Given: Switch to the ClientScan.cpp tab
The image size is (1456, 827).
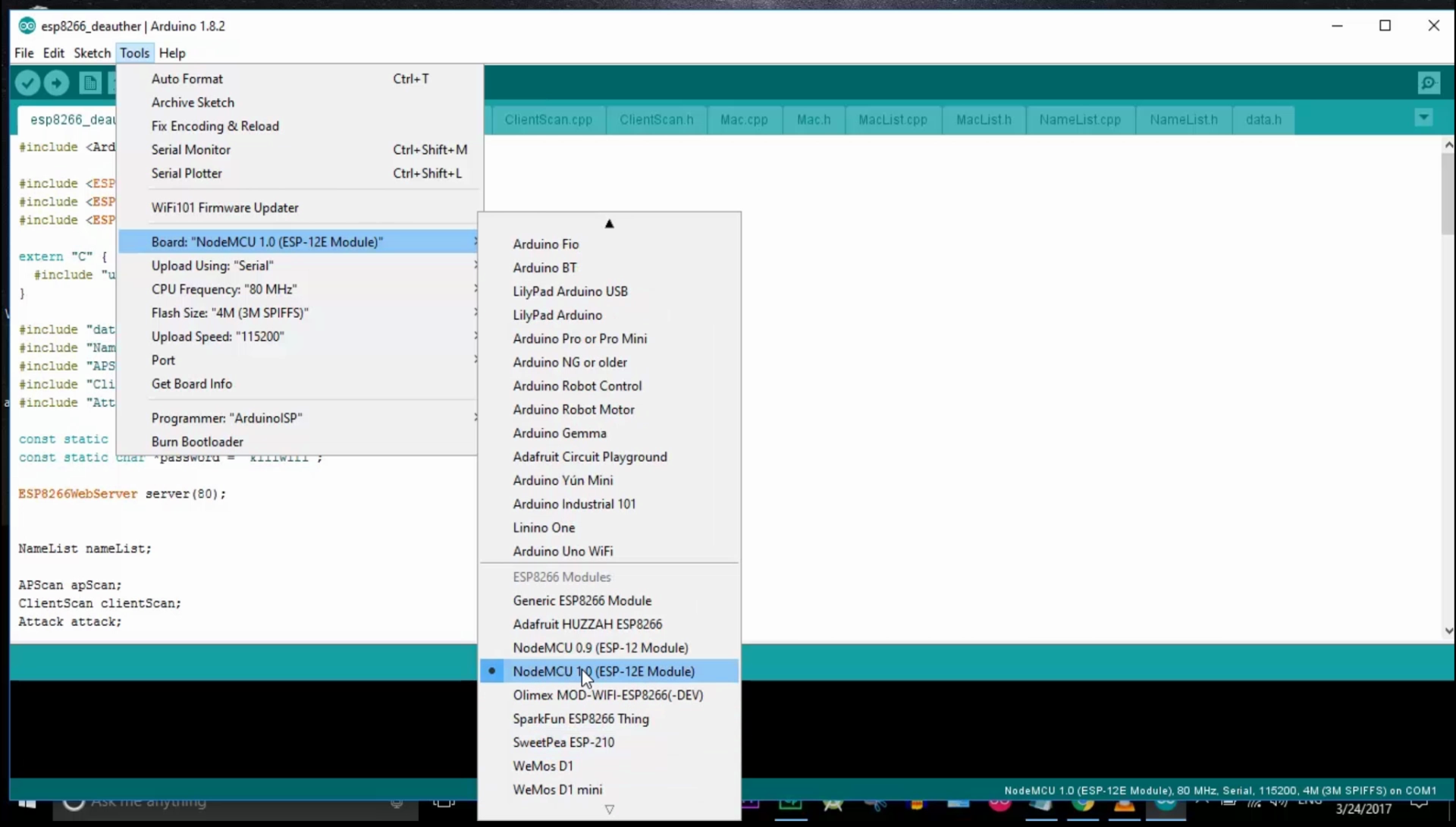Looking at the screenshot, I should tap(548, 120).
